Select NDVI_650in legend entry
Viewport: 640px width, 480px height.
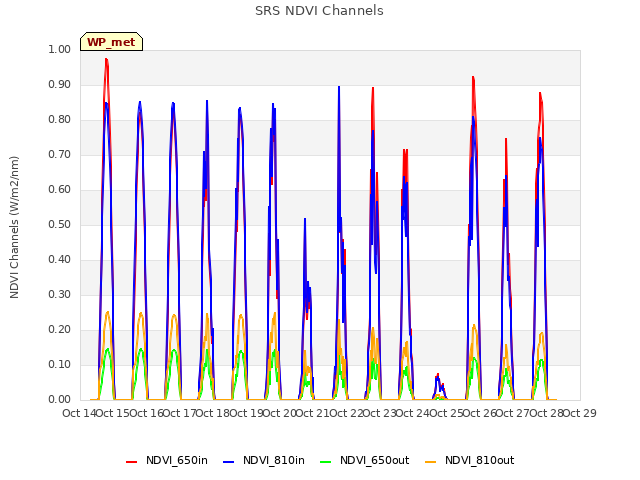[x=167, y=460]
